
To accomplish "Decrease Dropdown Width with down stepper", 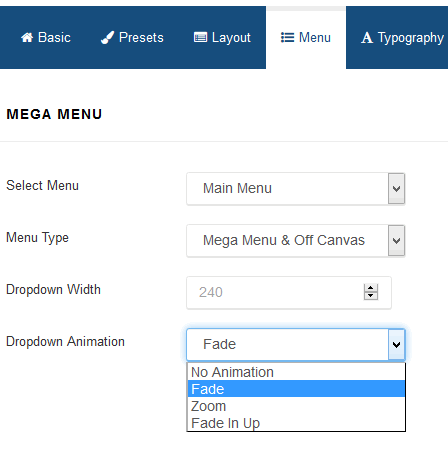I will (x=371, y=296).
